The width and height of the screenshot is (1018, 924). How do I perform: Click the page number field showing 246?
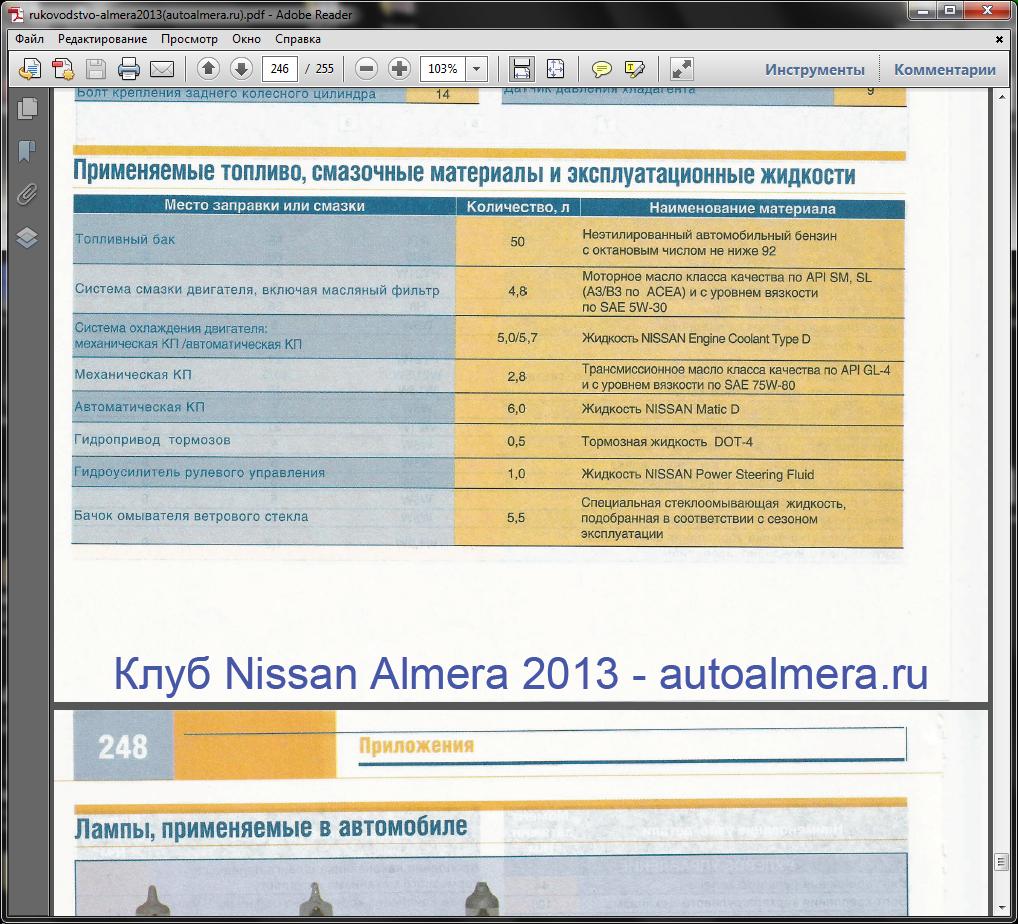(280, 68)
